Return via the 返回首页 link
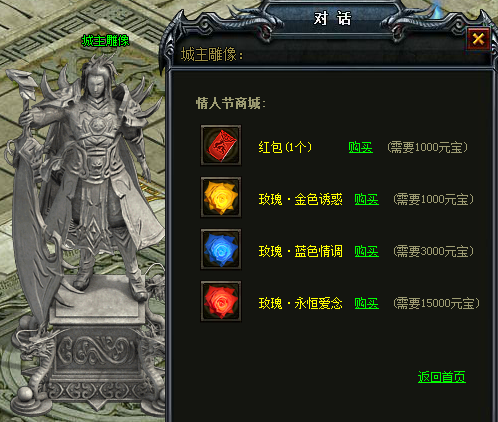 click(x=442, y=377)
